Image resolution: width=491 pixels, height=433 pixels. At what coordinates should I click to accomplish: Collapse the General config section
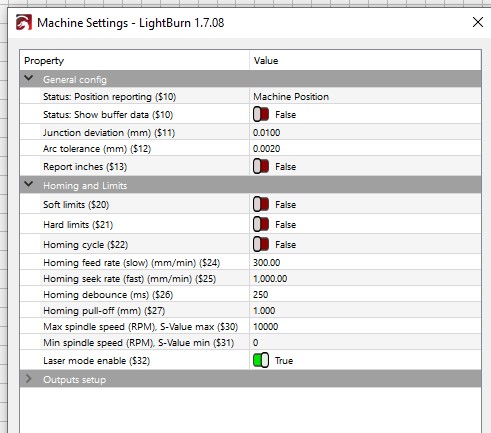pyautogui.click(x=29, y=79)
